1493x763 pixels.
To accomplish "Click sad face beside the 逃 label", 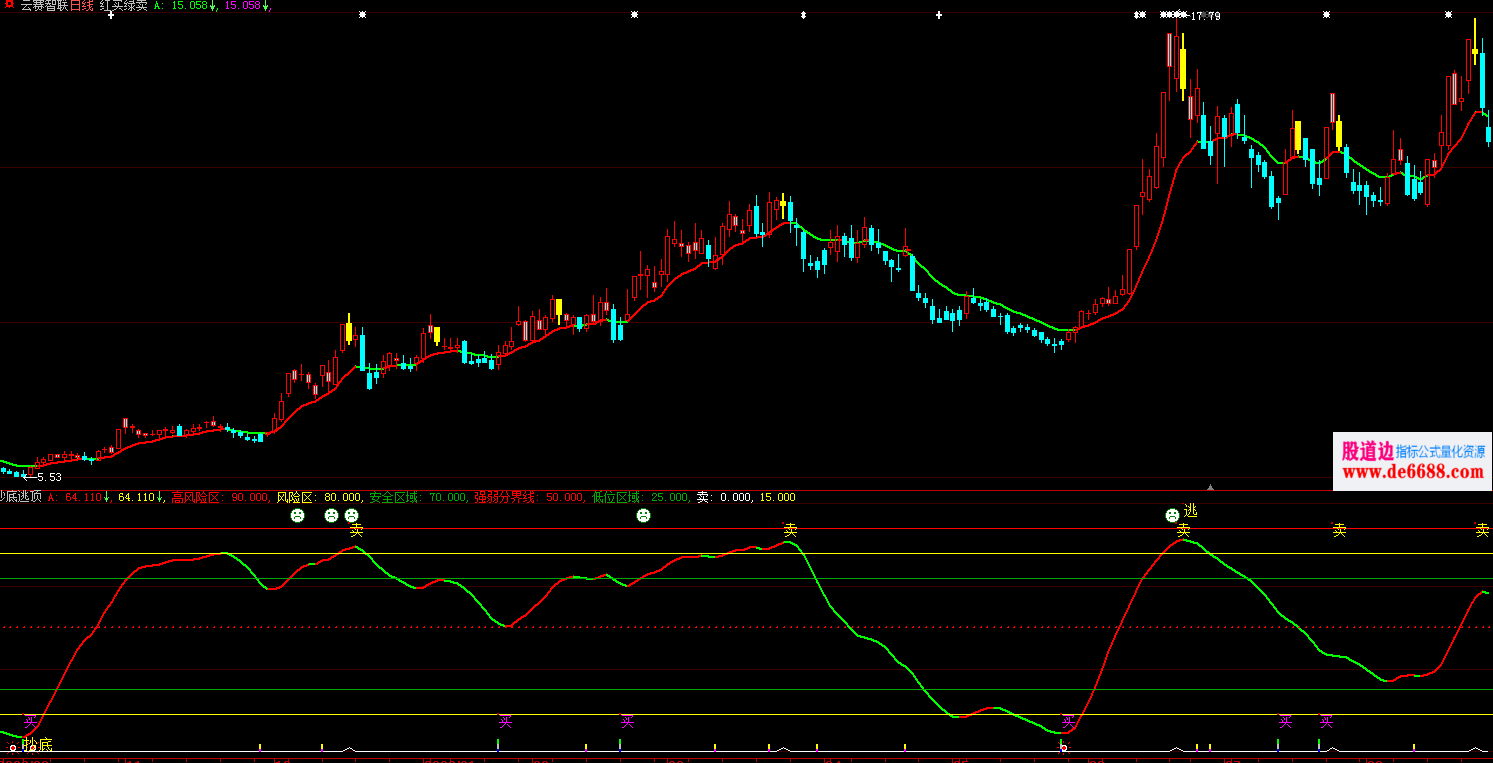I will pyautogui.click(x=1172, y=516).
